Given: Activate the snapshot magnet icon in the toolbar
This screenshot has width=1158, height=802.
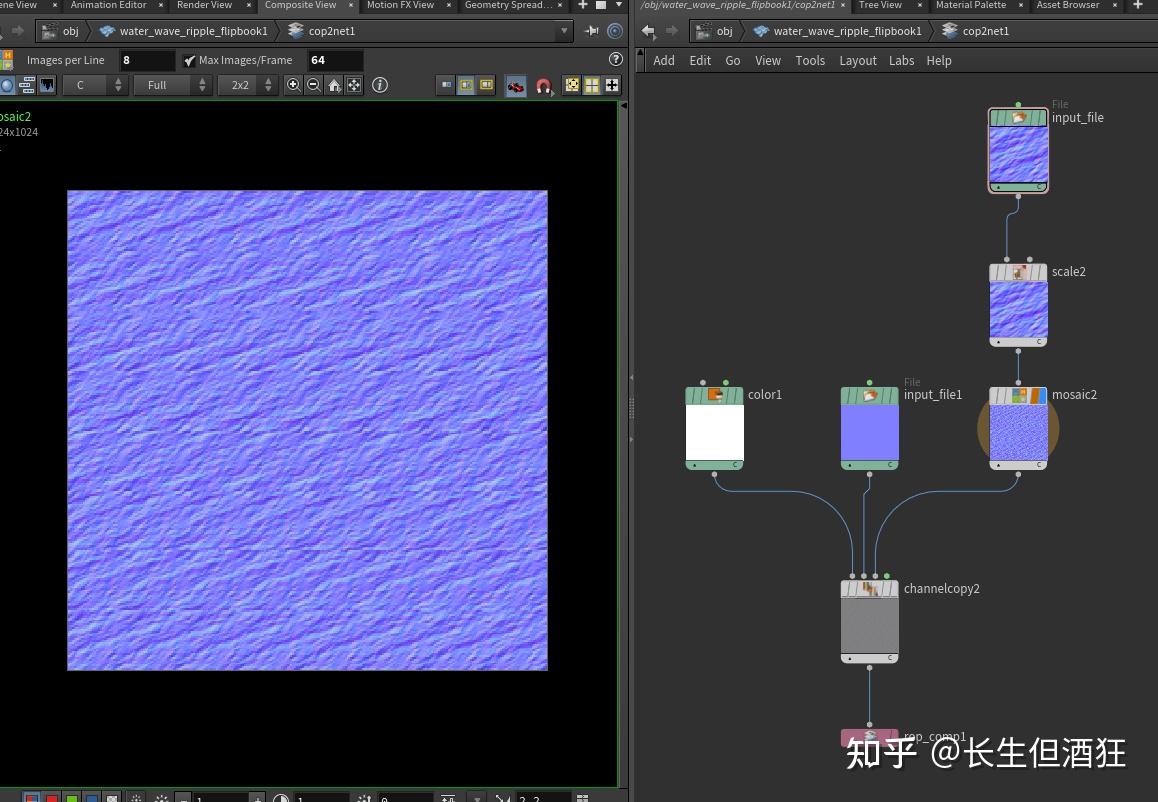Looking at the screenshot, I should [543, 86].
